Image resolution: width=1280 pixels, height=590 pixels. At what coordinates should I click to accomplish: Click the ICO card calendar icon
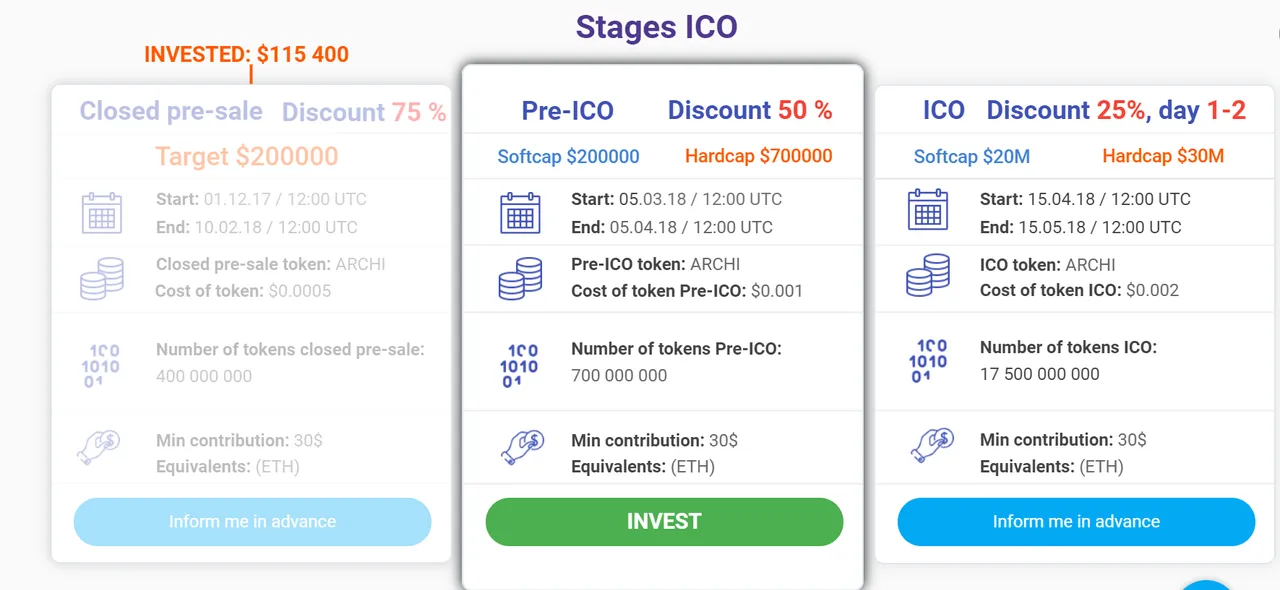(x=928, y=210)
